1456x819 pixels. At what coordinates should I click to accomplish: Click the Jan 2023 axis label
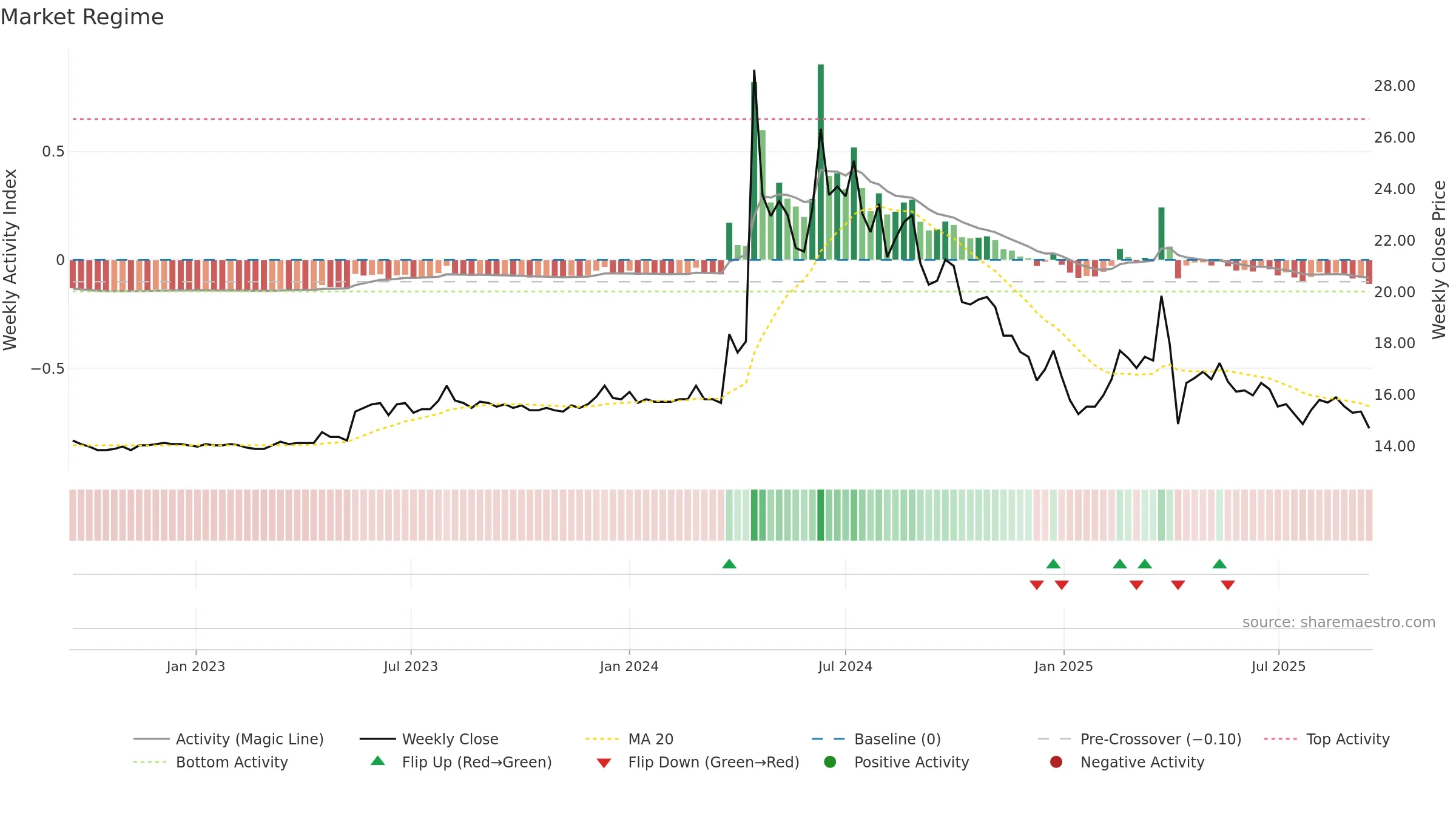196,666
